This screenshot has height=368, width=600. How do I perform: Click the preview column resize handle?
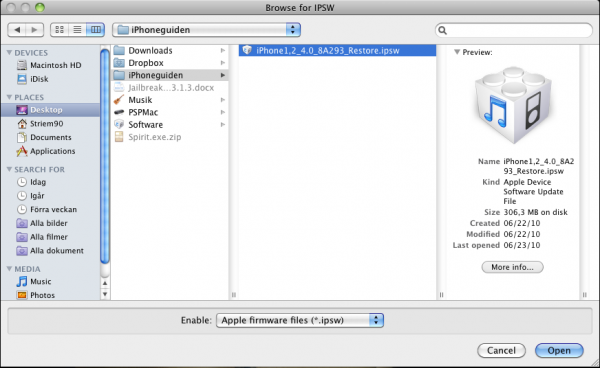coord(584,295)
